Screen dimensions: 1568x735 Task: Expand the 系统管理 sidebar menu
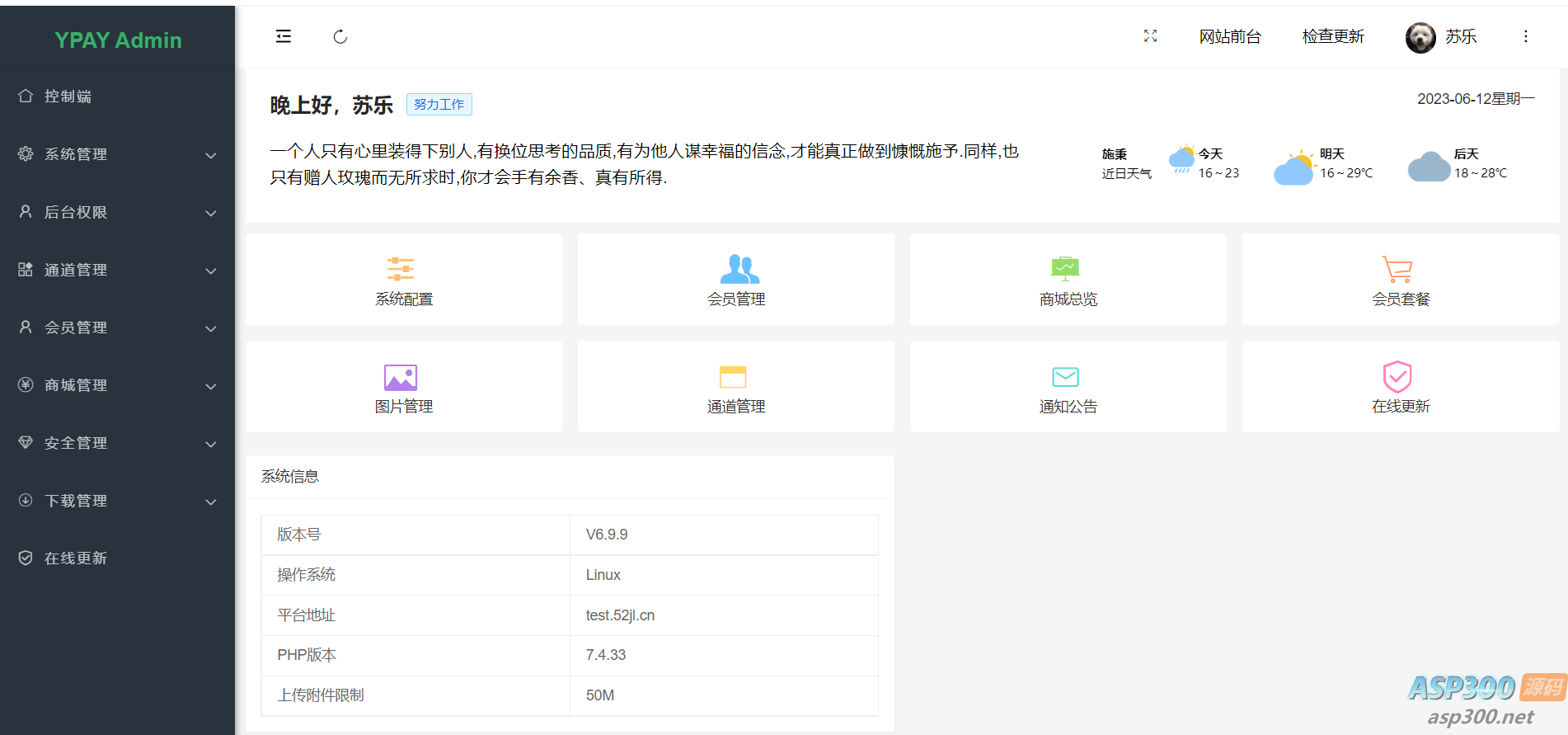tap(117, 154)
